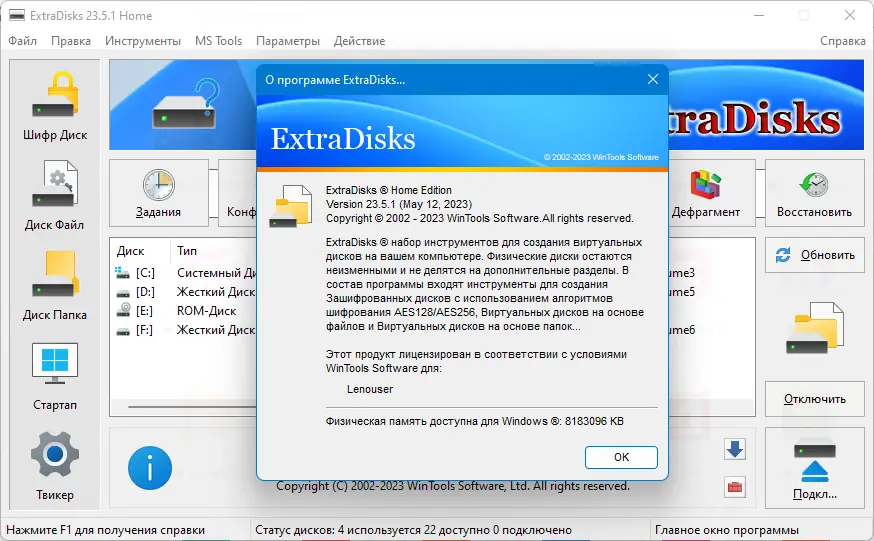Click the ExtraDisks logo in About banner
The width and height of the screenshot is (874, 541).
[x=343, y=139]
